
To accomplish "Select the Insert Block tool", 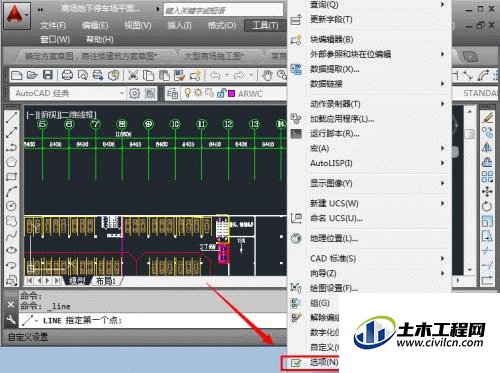I will [11, 280].
